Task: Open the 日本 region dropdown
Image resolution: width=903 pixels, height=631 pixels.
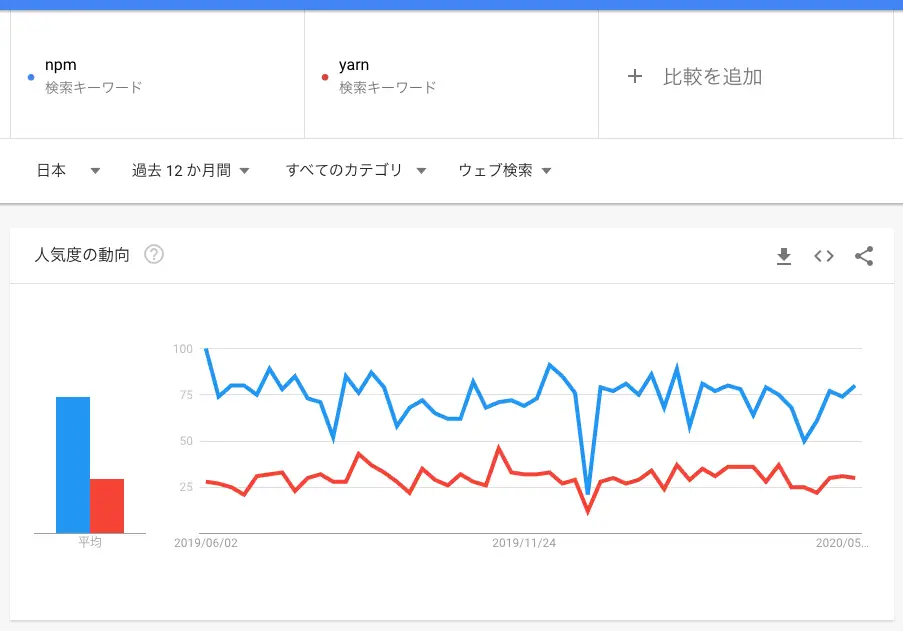Action: click(68, 170)
